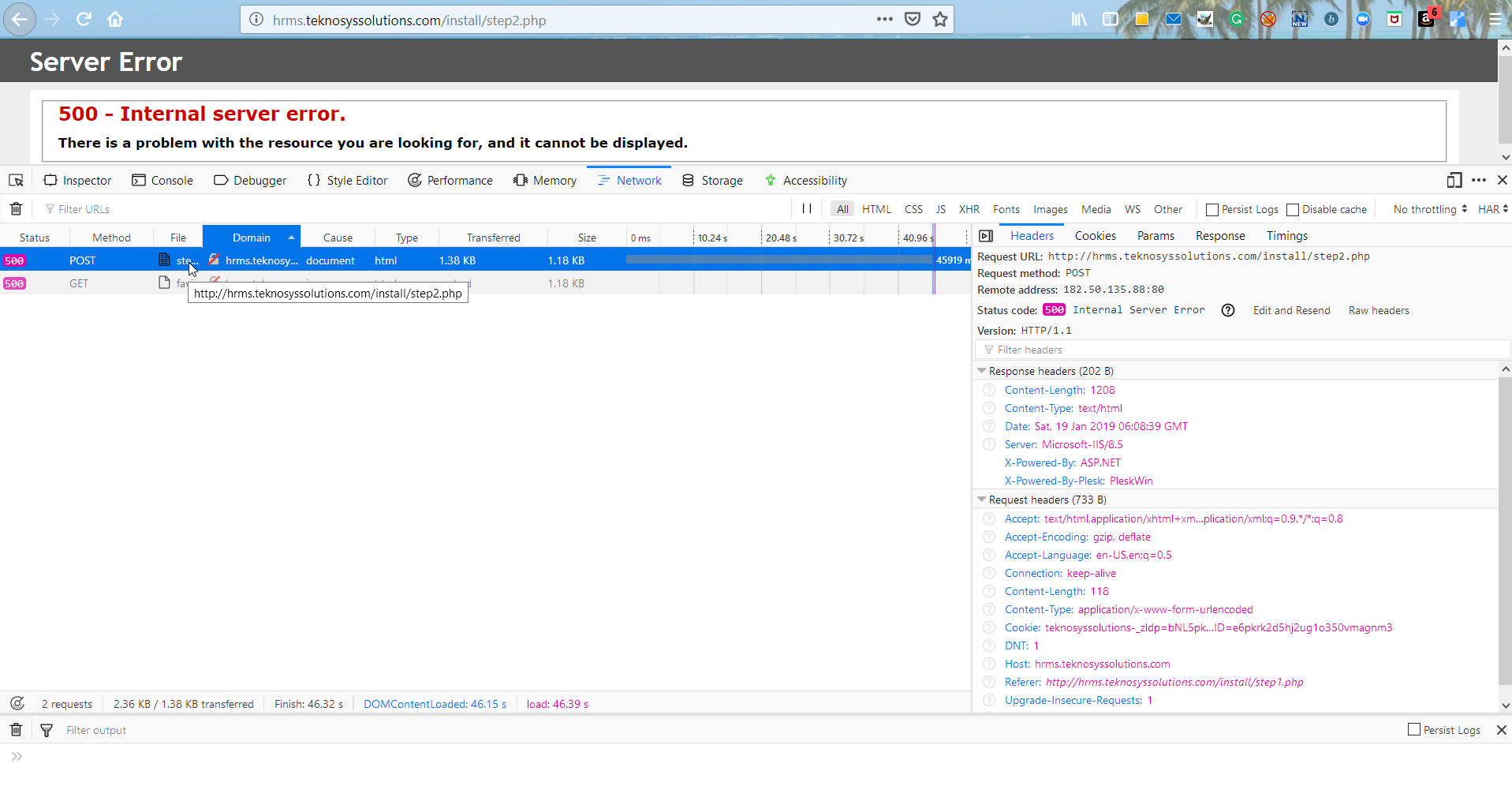Pause network recording
Image resolution: width=1512 pixels, height=786 pixels.
pos(807,209)
